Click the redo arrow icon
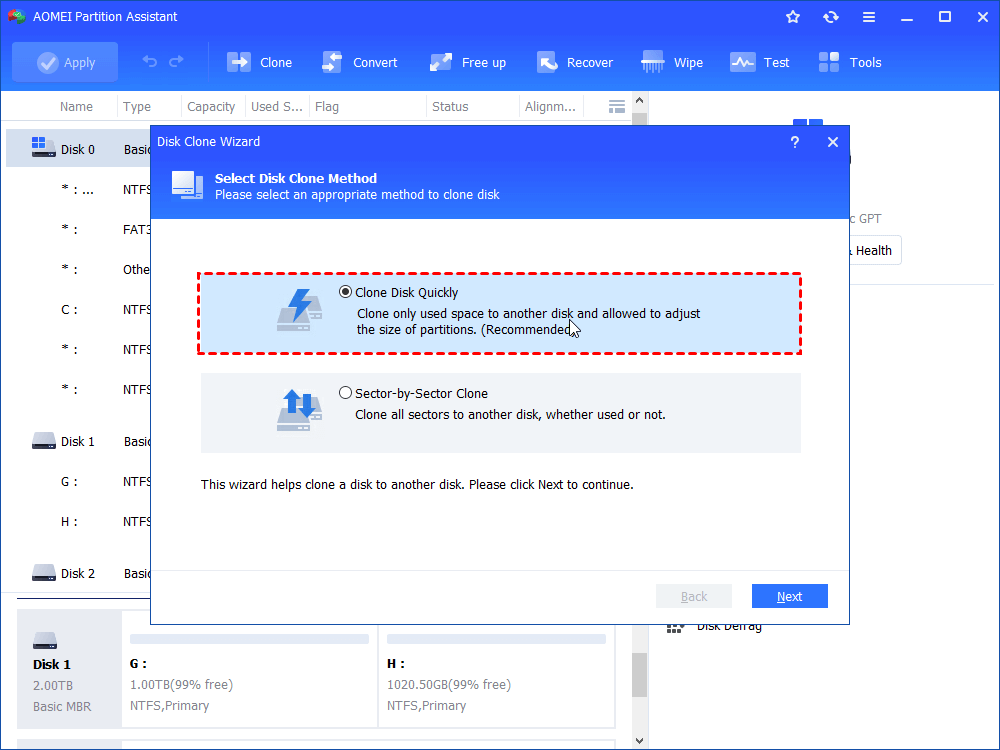Viewport: 1000px width, 750px height. 177,62
